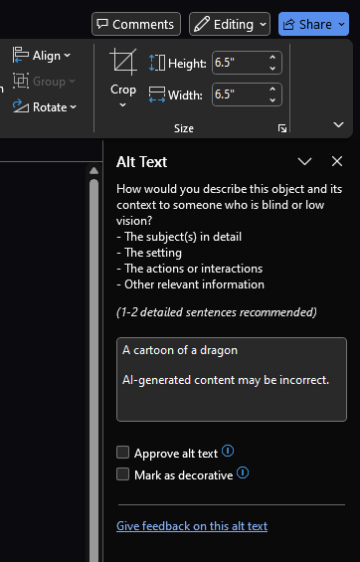Click the Width icon in Size group
Screen dimensions: 360x562
point(157,95)
